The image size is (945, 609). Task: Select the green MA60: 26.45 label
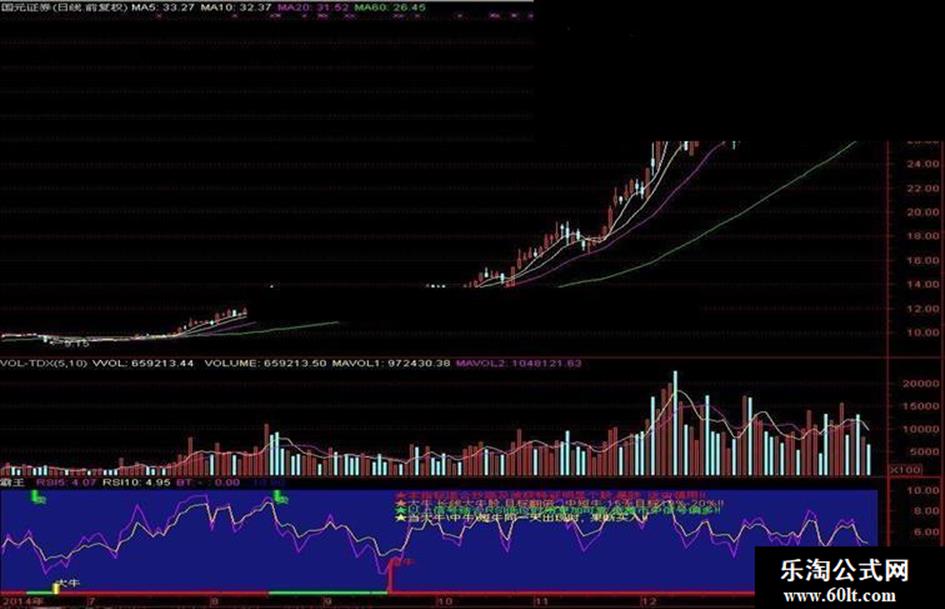pos(389,7)
